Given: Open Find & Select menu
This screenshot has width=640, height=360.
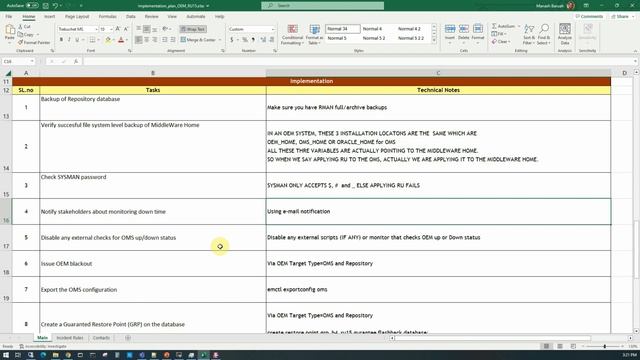Looking at the screenshot, I should 544,34.
